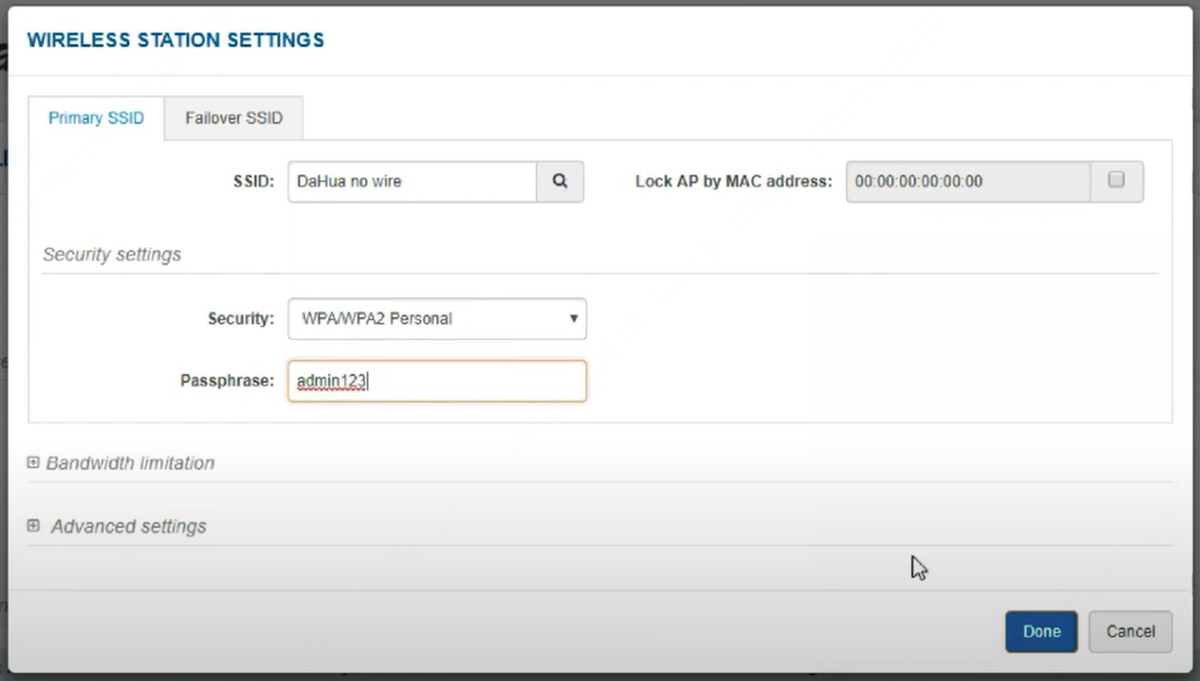Expand the Advanced settings section title
Screen dimensions: 1200x681
(128, 526)
